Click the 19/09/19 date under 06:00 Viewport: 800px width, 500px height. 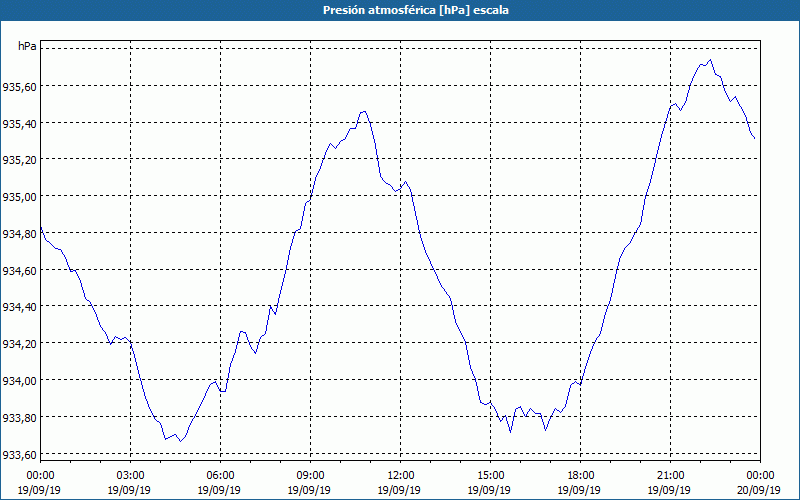coord(219,490)
